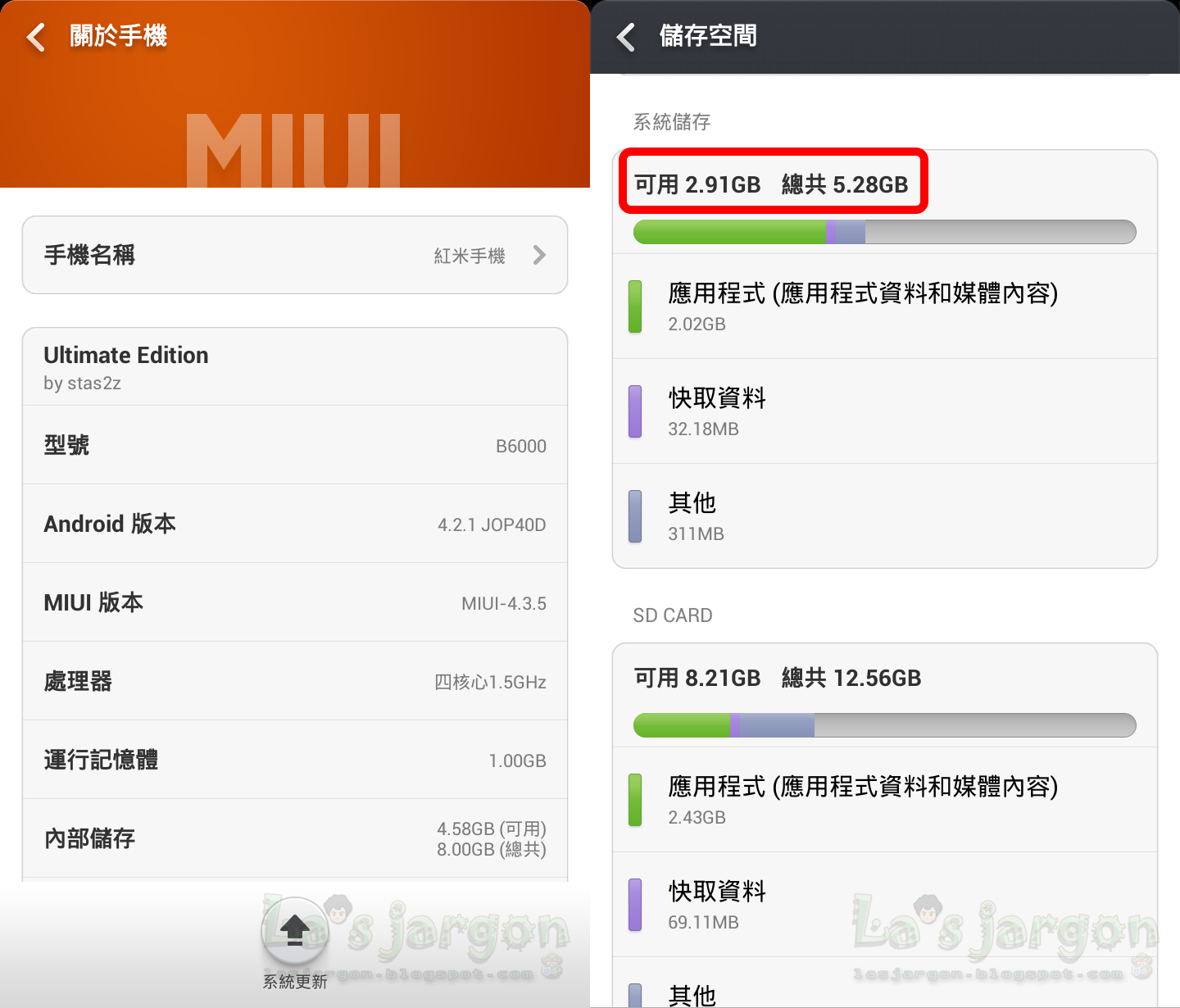Tap the large MIUI logo
Screen dimensions: 1180x1008
[x=293, y=150]
